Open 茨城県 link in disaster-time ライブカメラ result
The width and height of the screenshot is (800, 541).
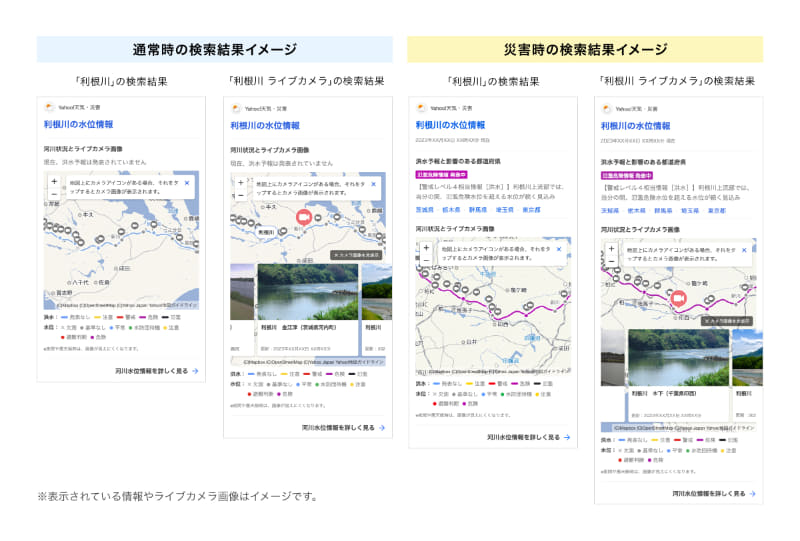(610, 211)
